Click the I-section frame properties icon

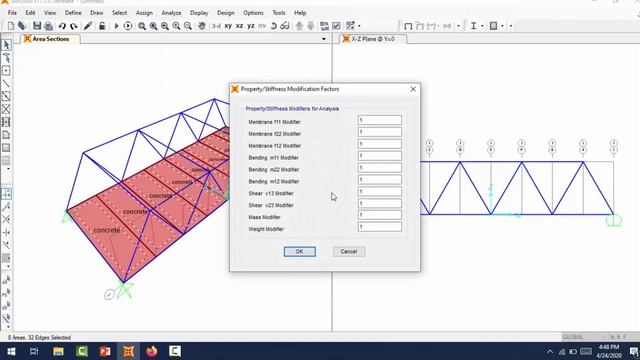[x=473, y=26]
